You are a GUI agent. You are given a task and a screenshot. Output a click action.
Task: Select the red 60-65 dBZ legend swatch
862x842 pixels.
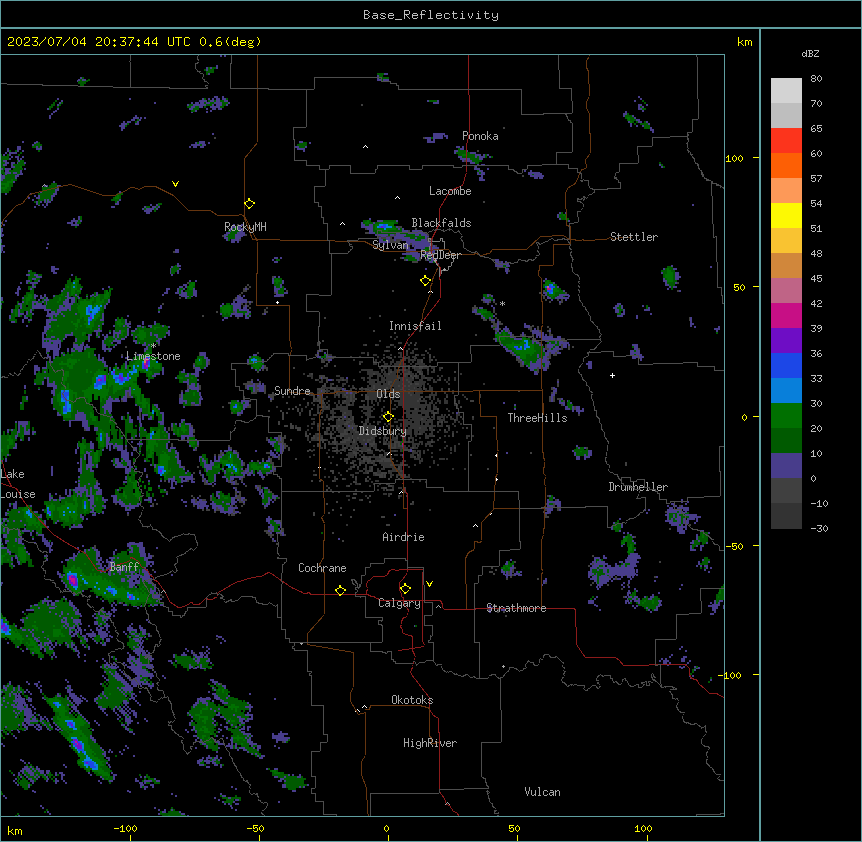tap(786, 141)
